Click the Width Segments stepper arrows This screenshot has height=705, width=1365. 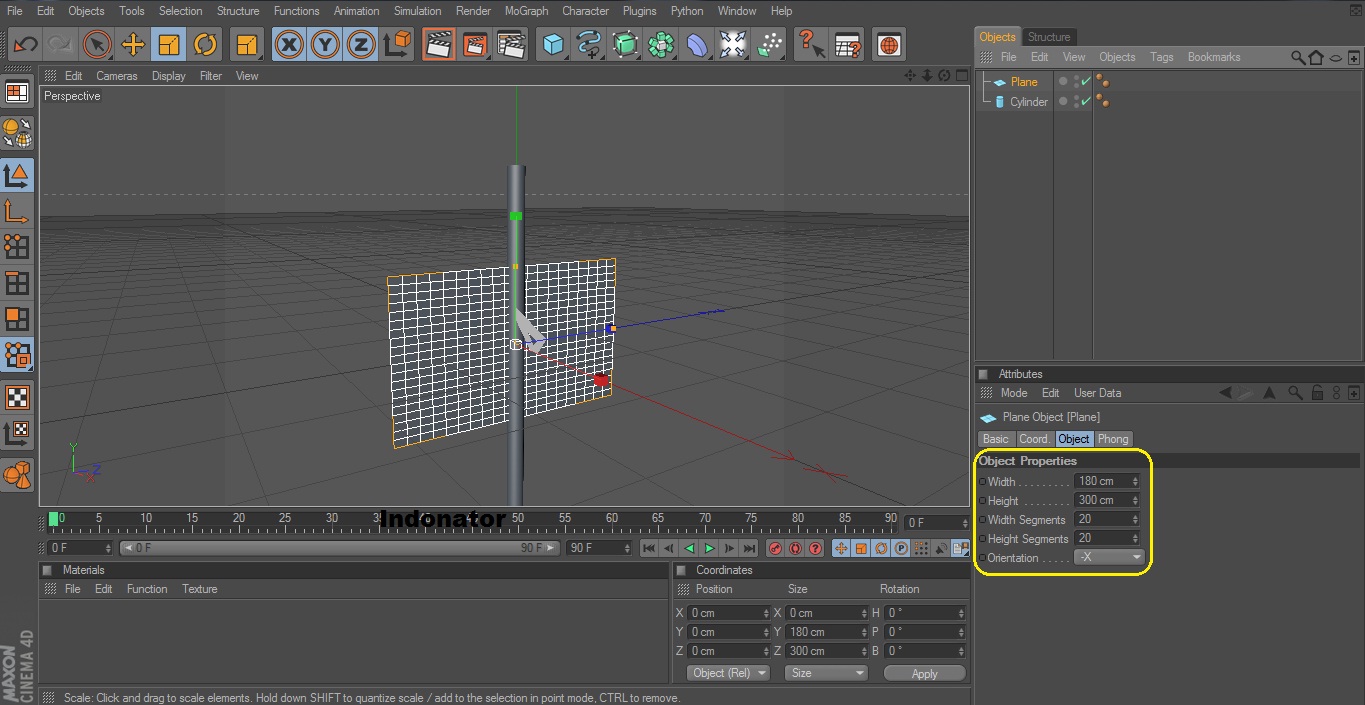point(1134,519)
